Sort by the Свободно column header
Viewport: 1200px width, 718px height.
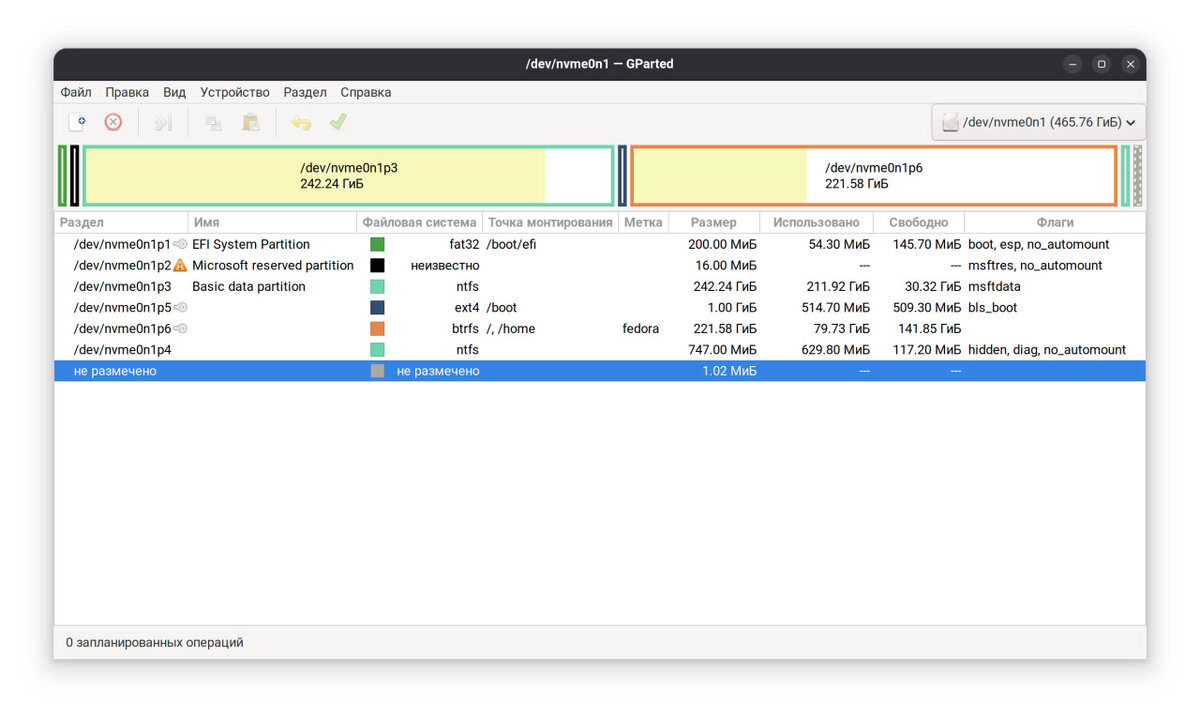pos(918,222)
